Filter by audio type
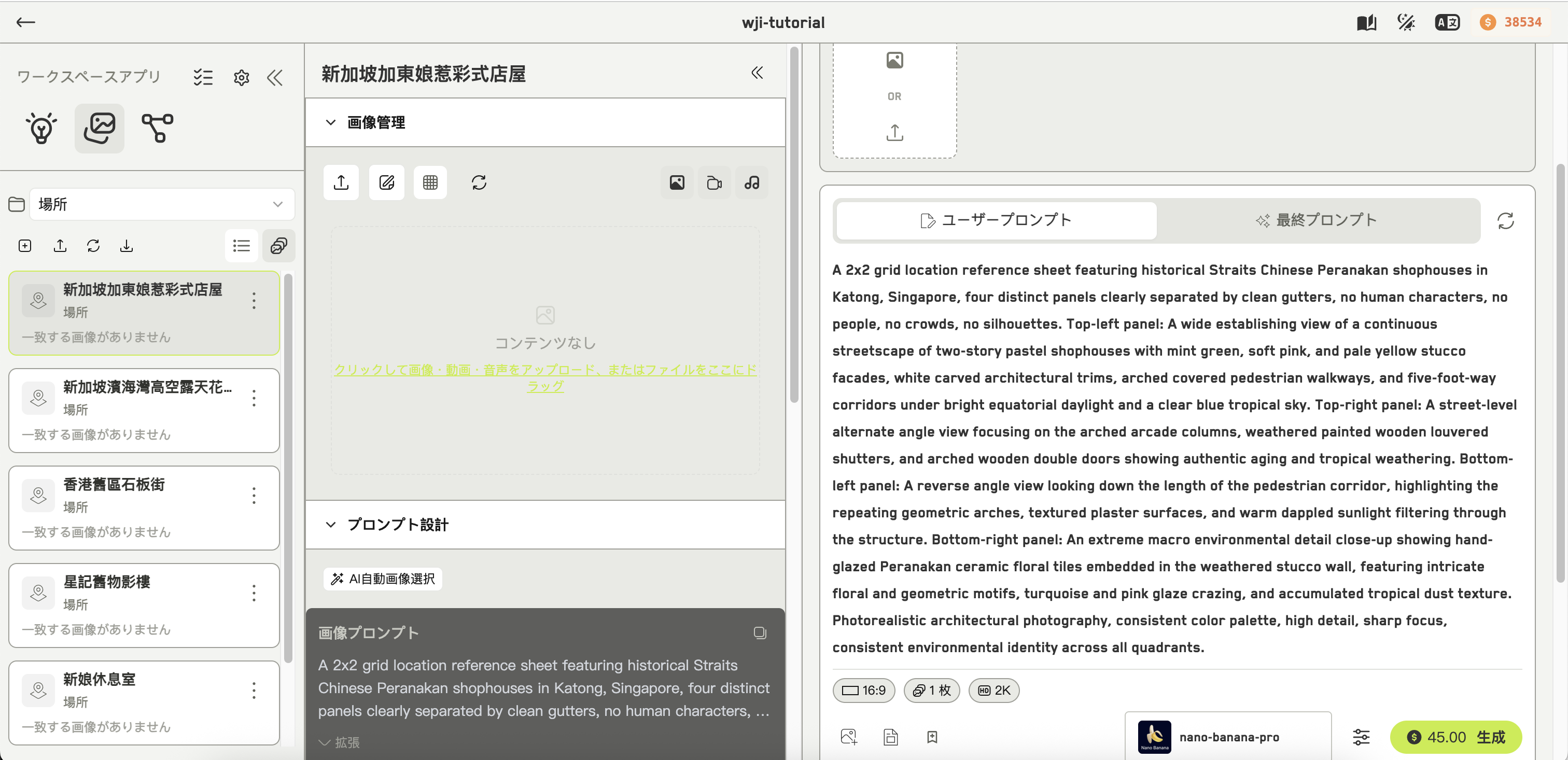 752,182
